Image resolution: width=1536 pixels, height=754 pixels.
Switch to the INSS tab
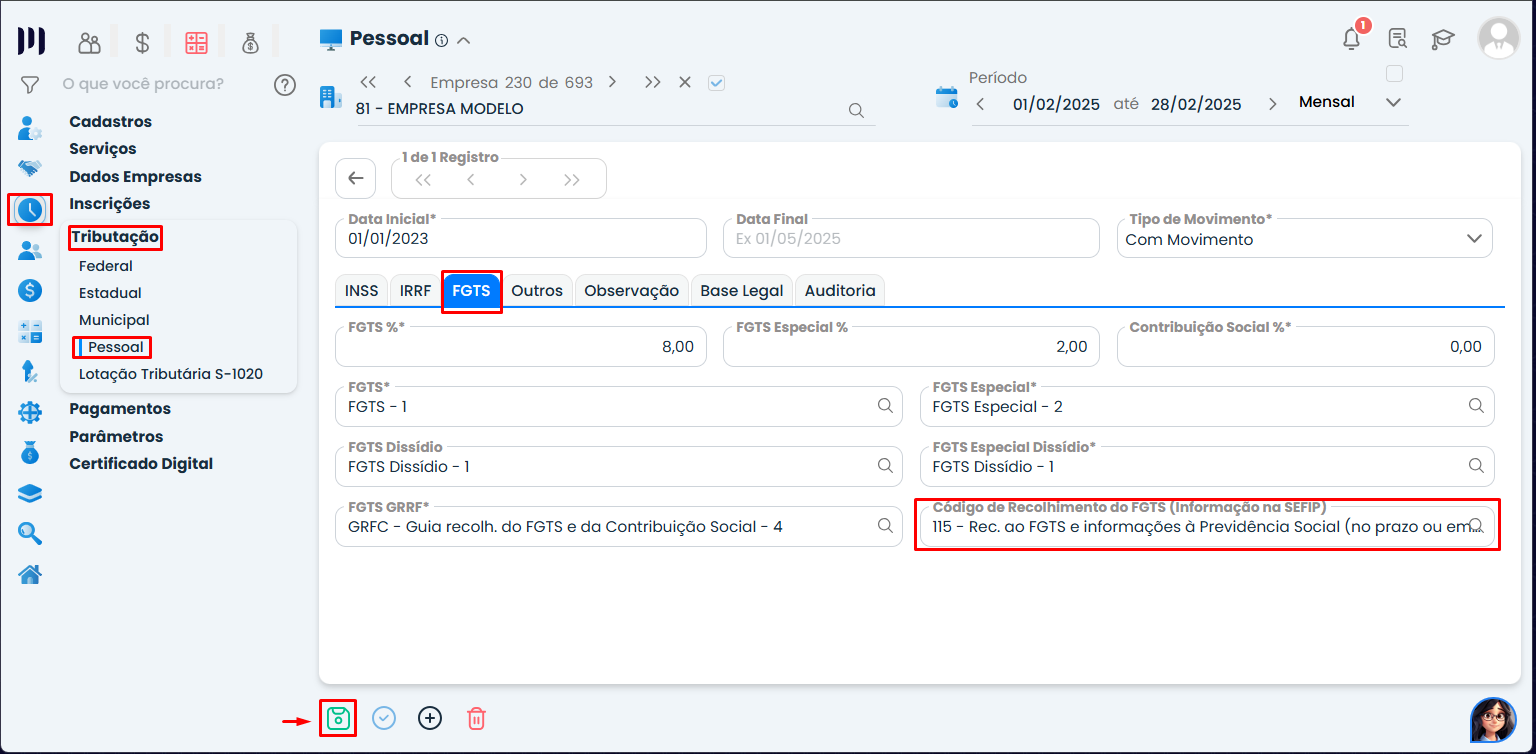[362, 290]
